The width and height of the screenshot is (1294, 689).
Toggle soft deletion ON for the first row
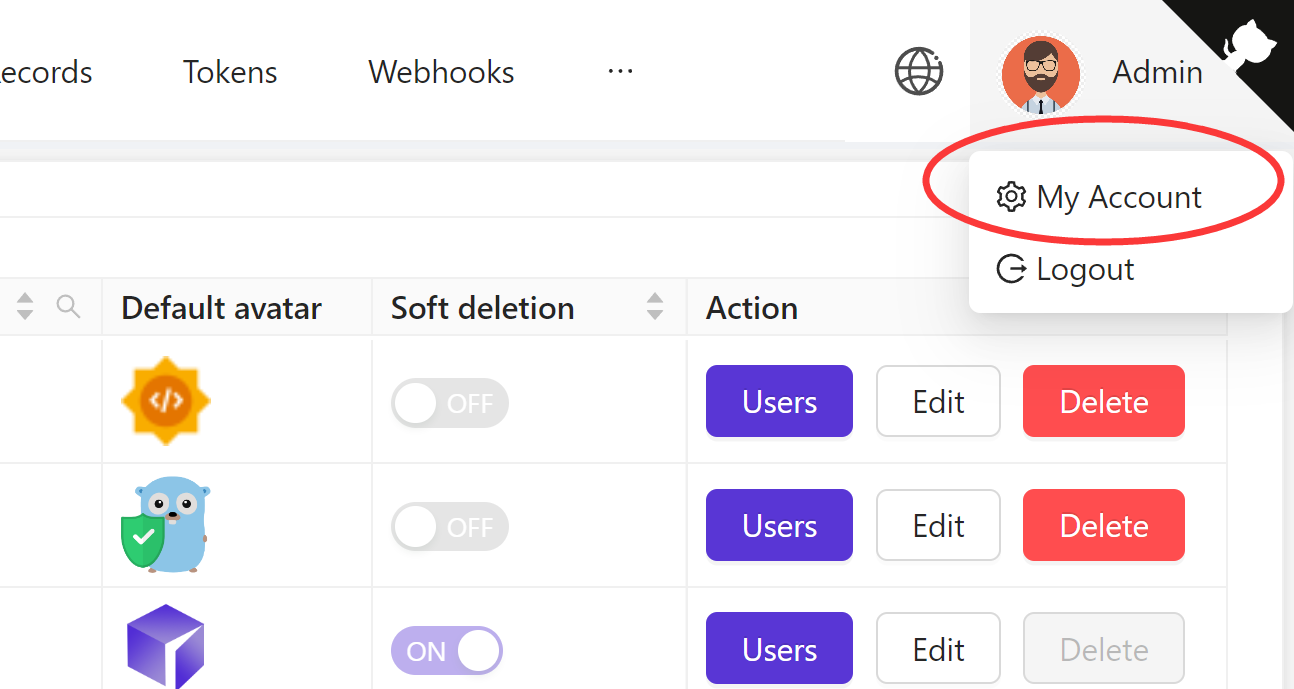[449, 402]
